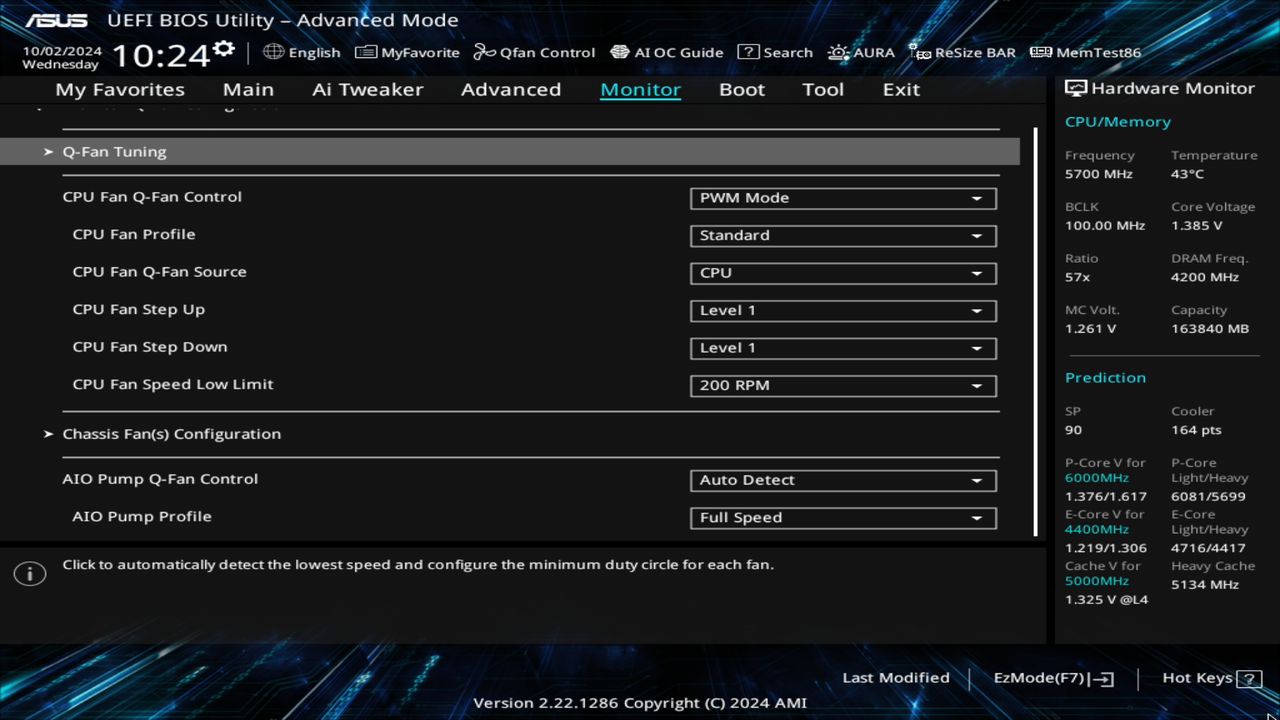Open MyFavorite settings

(408, 52)
